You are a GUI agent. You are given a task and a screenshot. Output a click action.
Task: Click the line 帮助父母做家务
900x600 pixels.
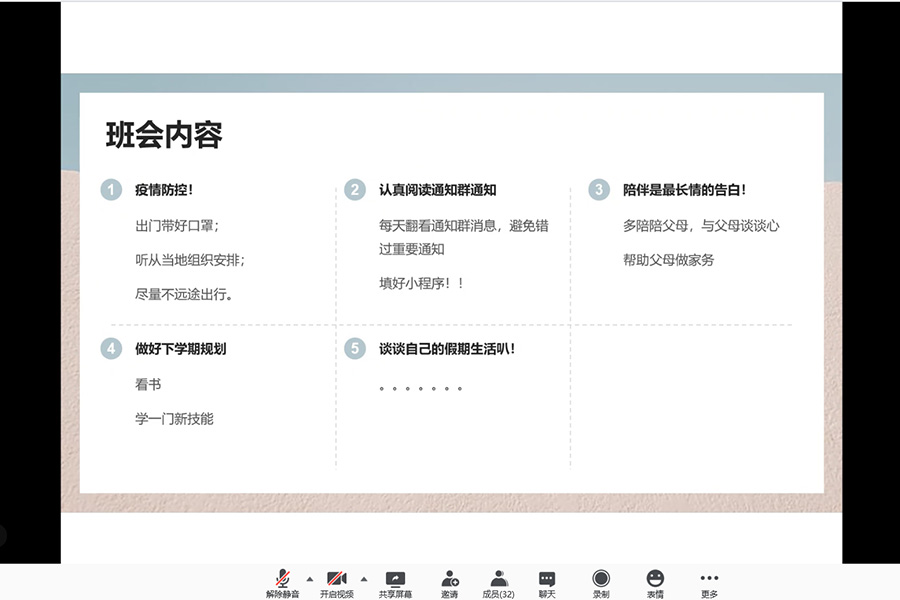(669, 260)
